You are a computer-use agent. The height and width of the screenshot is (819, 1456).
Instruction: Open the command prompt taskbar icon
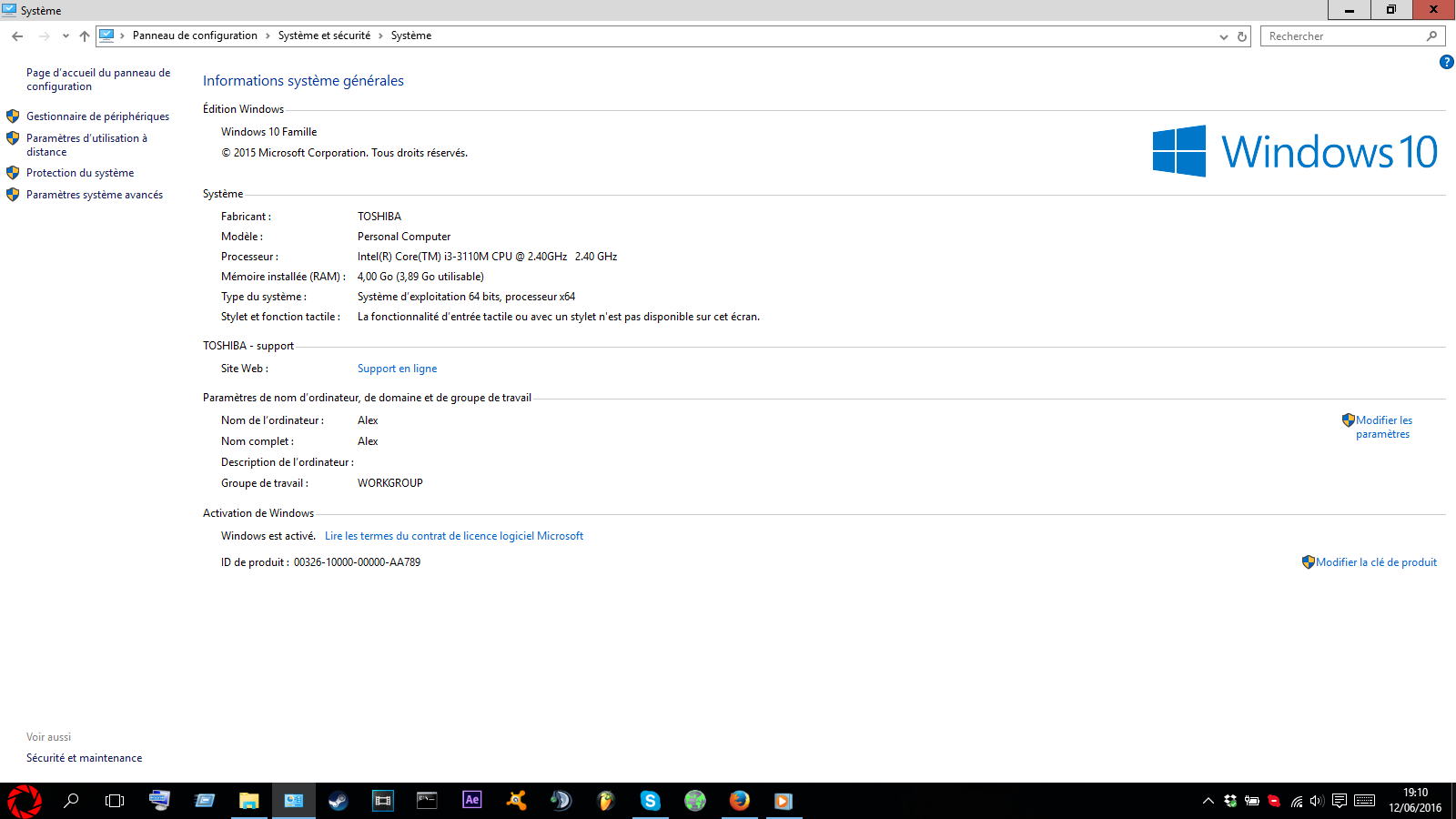coord(427,801)
